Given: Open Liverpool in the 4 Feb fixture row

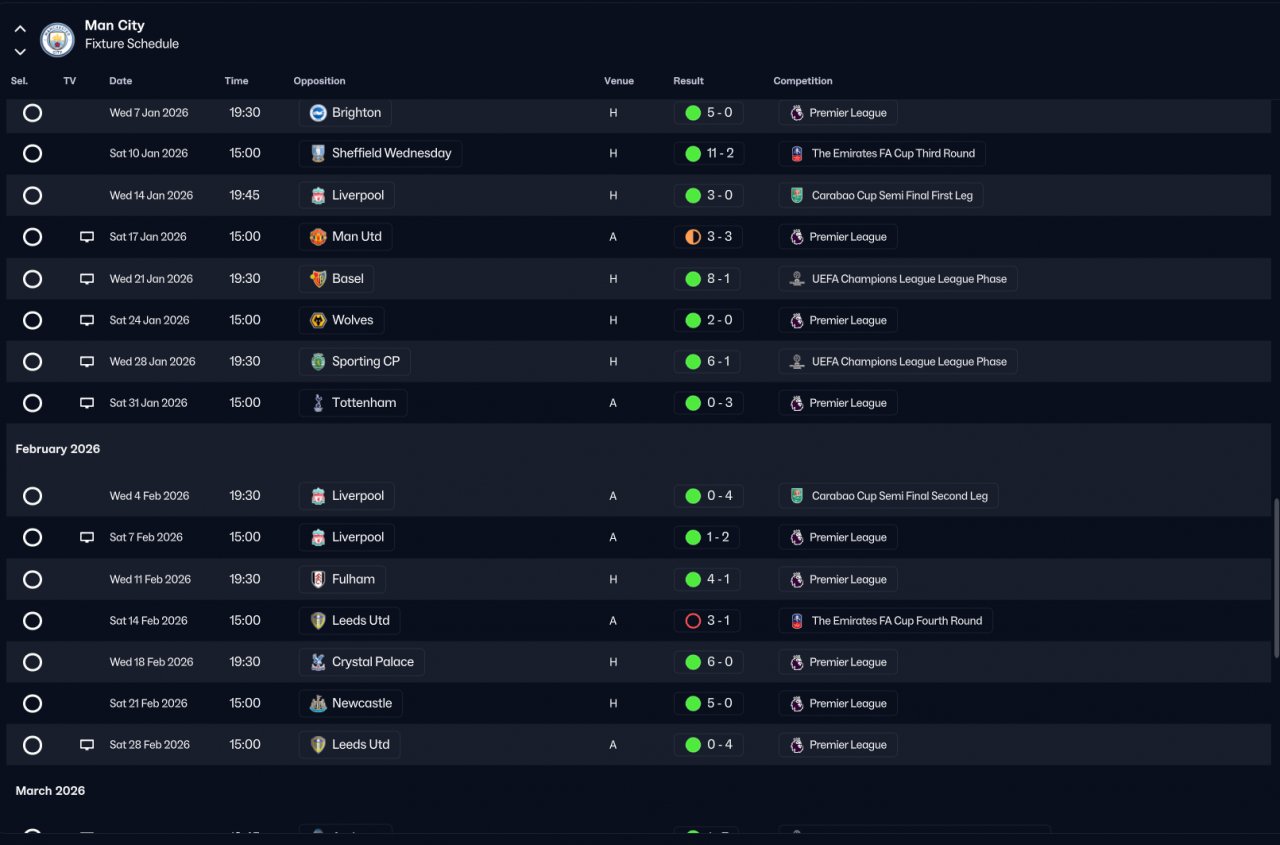Looking at the screenshot, I should [347, 496].
